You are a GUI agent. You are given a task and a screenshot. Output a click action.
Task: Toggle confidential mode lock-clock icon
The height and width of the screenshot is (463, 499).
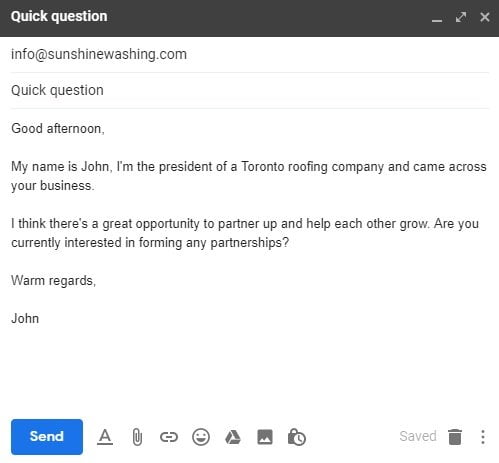coord(296,437)
